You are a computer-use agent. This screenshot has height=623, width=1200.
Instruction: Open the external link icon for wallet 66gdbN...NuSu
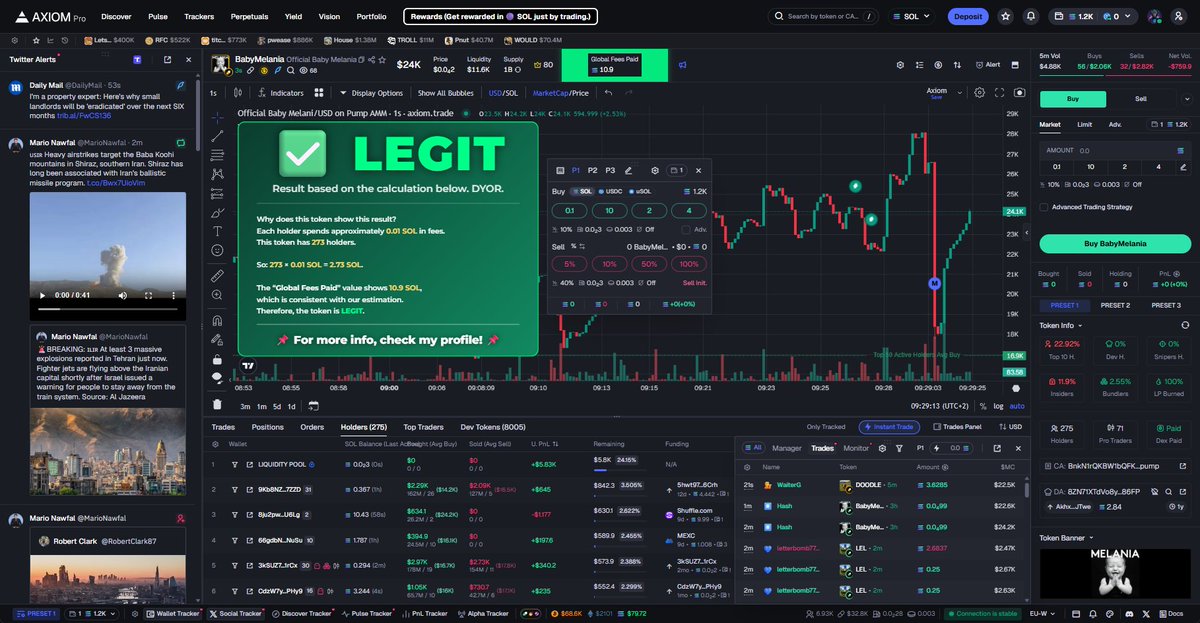tap(249, 540)
